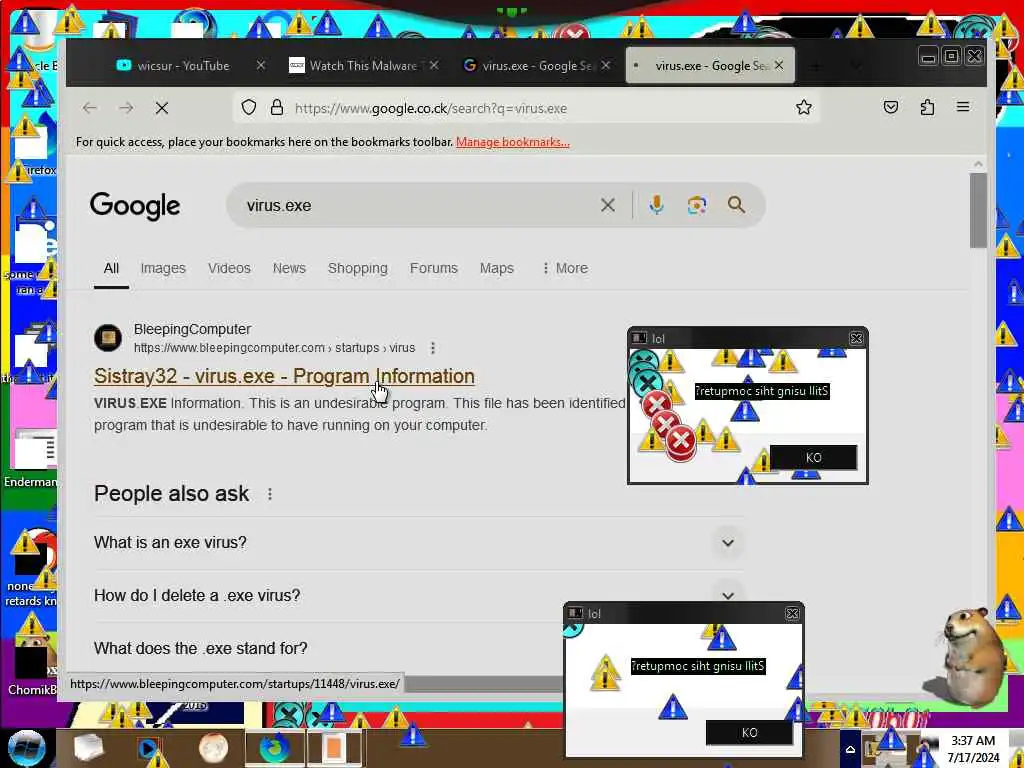1024x768 pixels.
Task: Start voice search with the microphone icon
Action: [656, 205]
